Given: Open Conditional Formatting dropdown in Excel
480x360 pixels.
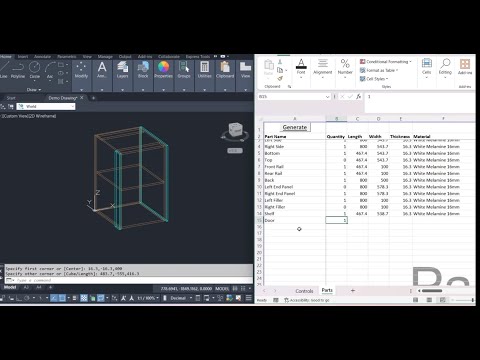Looking at the screenshot, I should 386,62.
